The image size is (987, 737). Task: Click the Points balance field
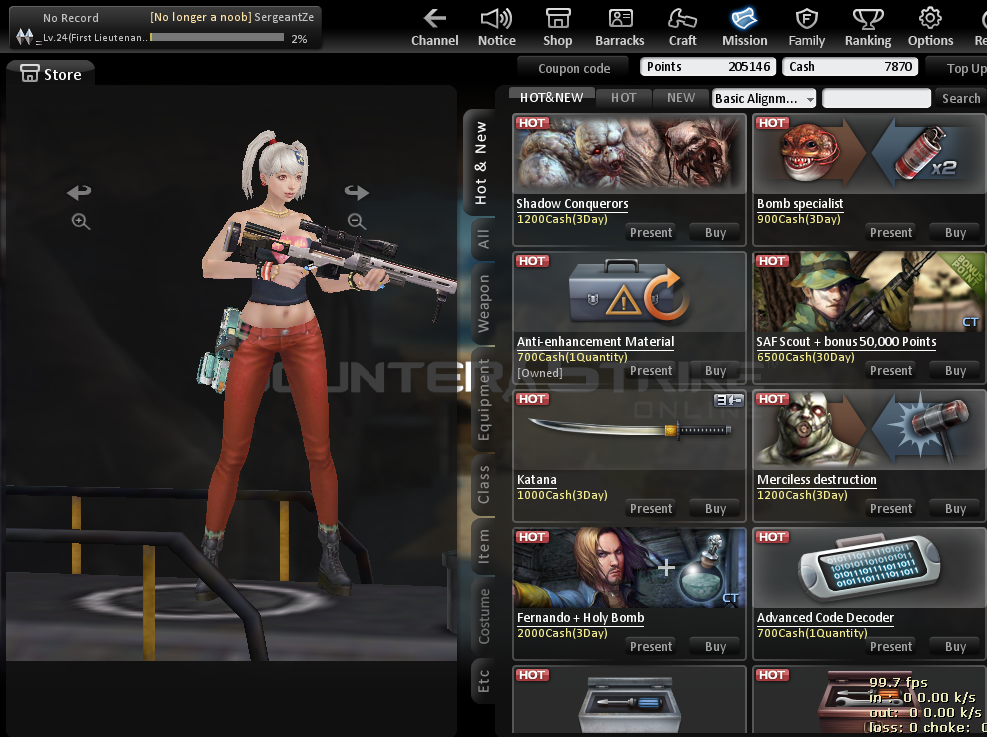709,67
